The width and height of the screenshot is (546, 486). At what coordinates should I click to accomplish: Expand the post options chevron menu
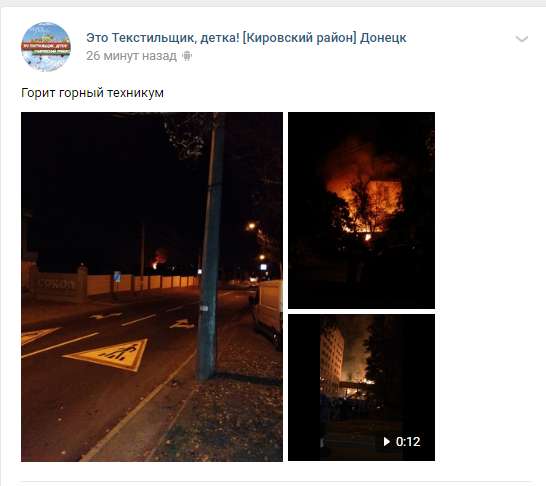click(x=522, y=38)
